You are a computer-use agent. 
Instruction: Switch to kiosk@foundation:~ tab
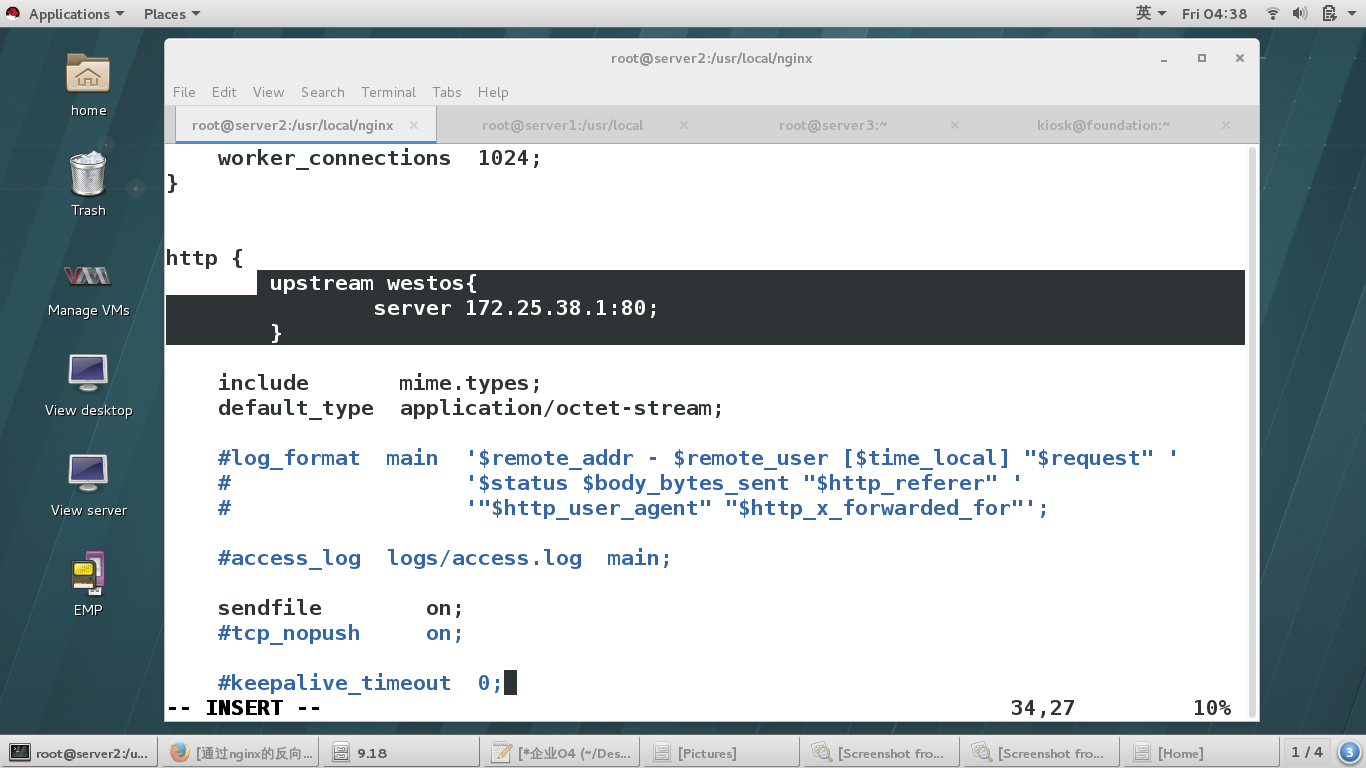point(1103,125)
